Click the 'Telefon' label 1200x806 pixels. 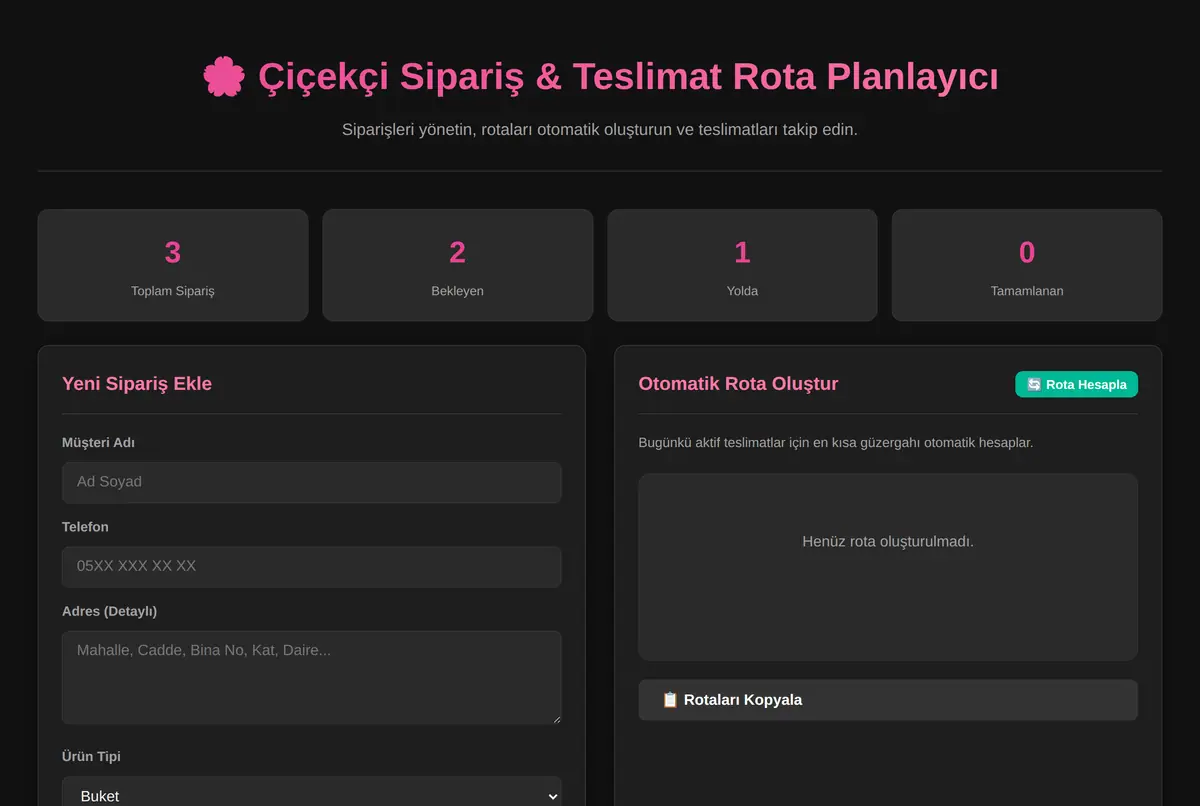(85, 526)
